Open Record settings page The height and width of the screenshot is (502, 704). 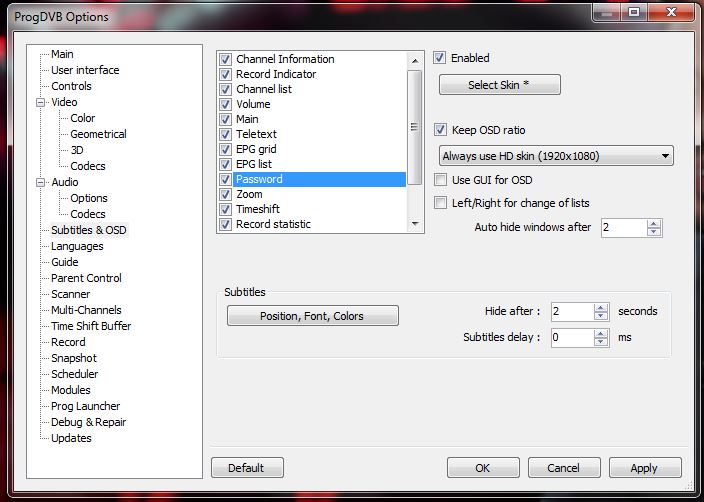point(68,342)
